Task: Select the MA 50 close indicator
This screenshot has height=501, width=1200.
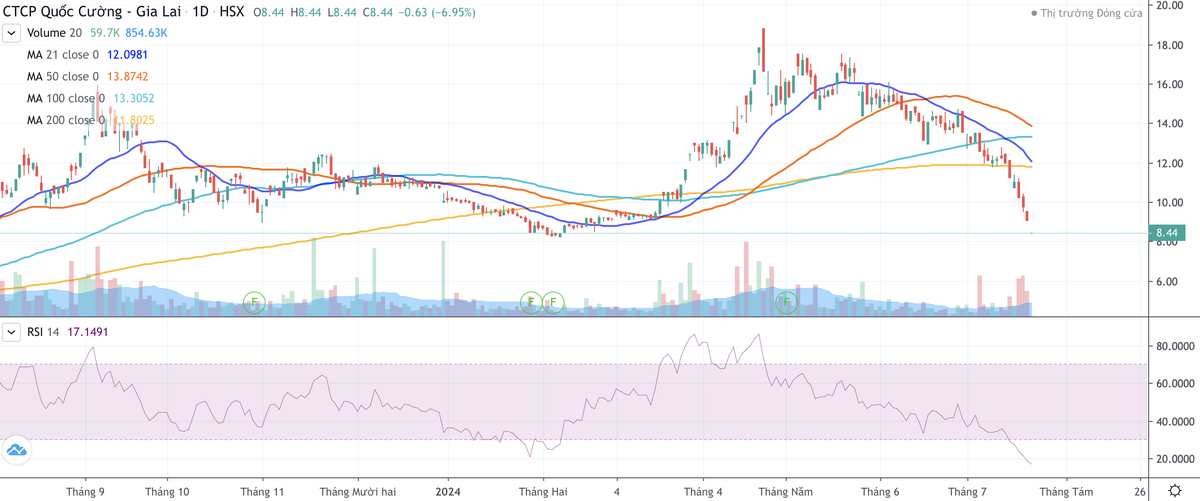Action: 62,76
